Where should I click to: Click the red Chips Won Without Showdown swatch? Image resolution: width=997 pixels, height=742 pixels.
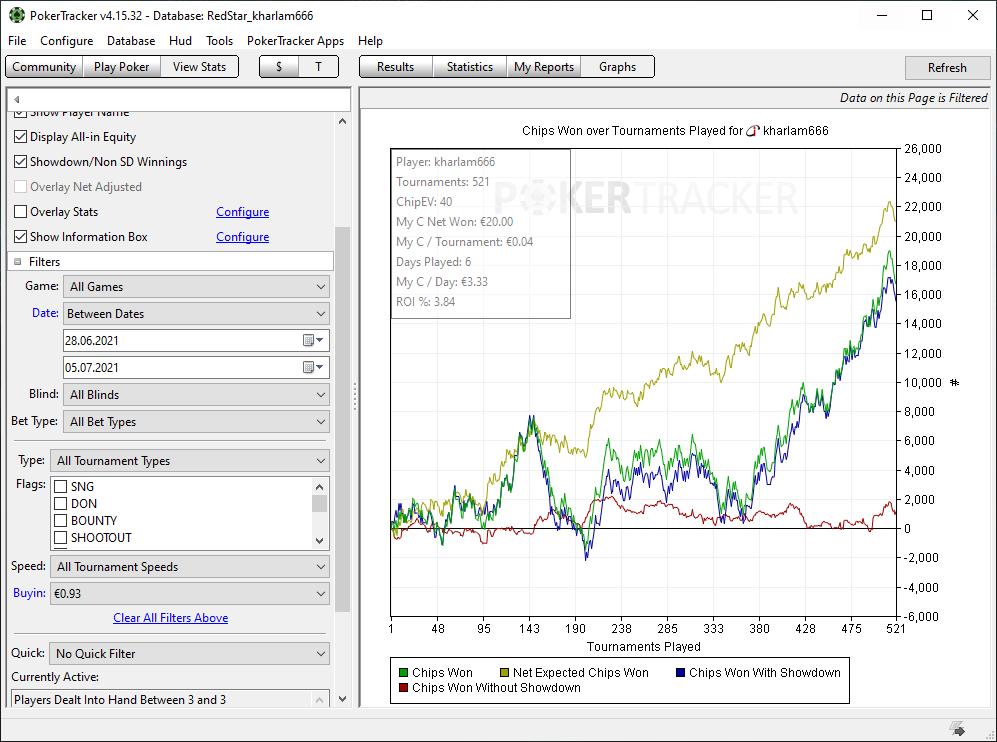403,687
